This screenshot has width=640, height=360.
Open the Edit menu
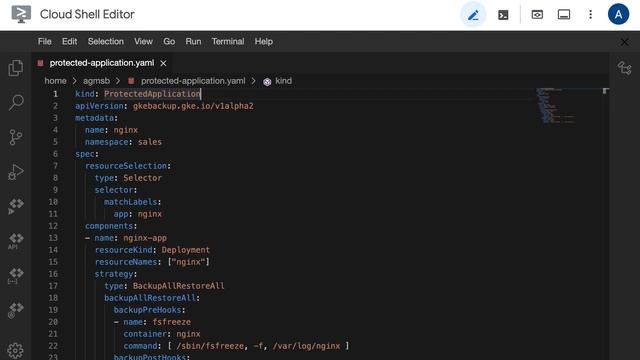(69, 42)
